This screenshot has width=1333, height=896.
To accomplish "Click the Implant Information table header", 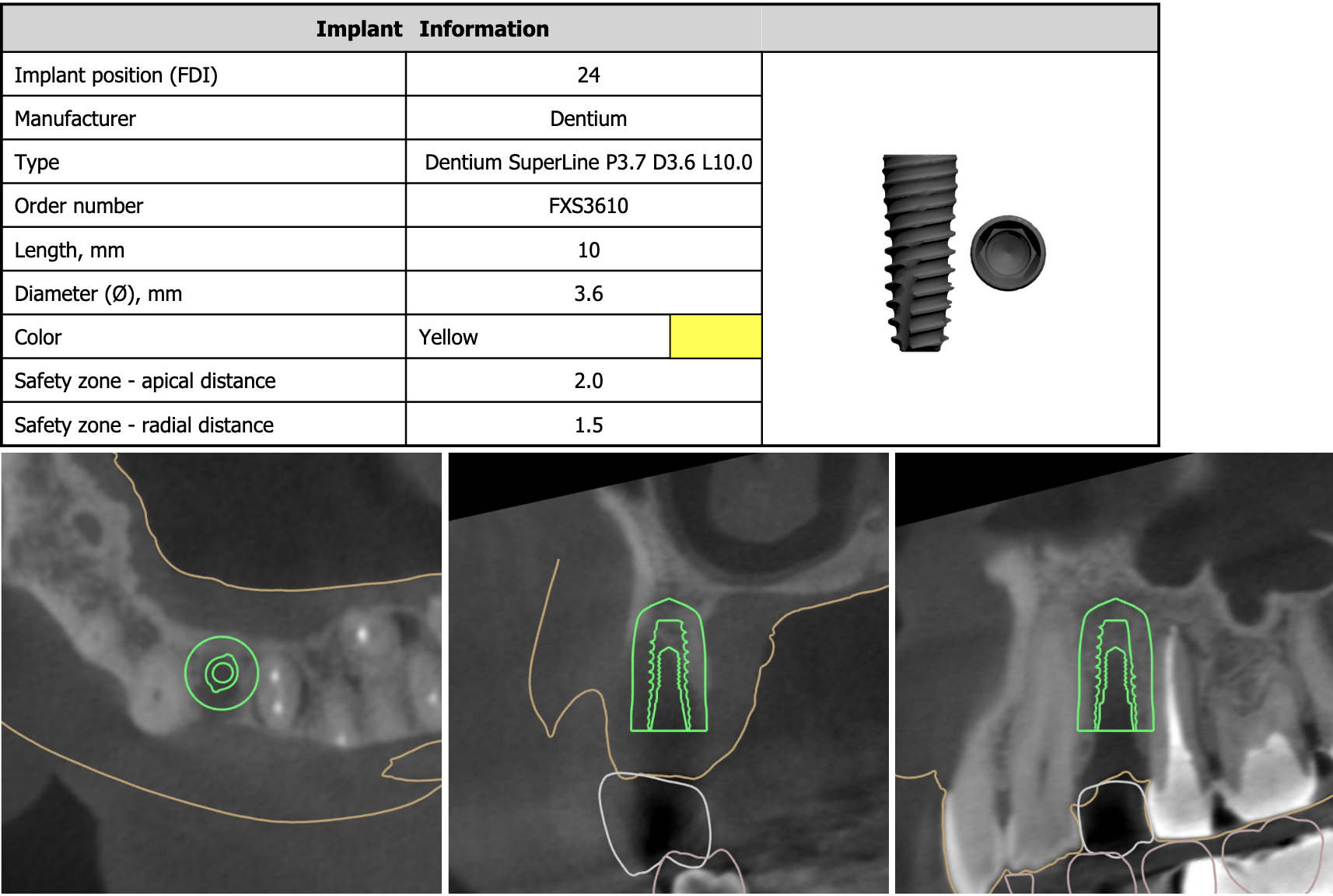I will (x=432, y=29).
